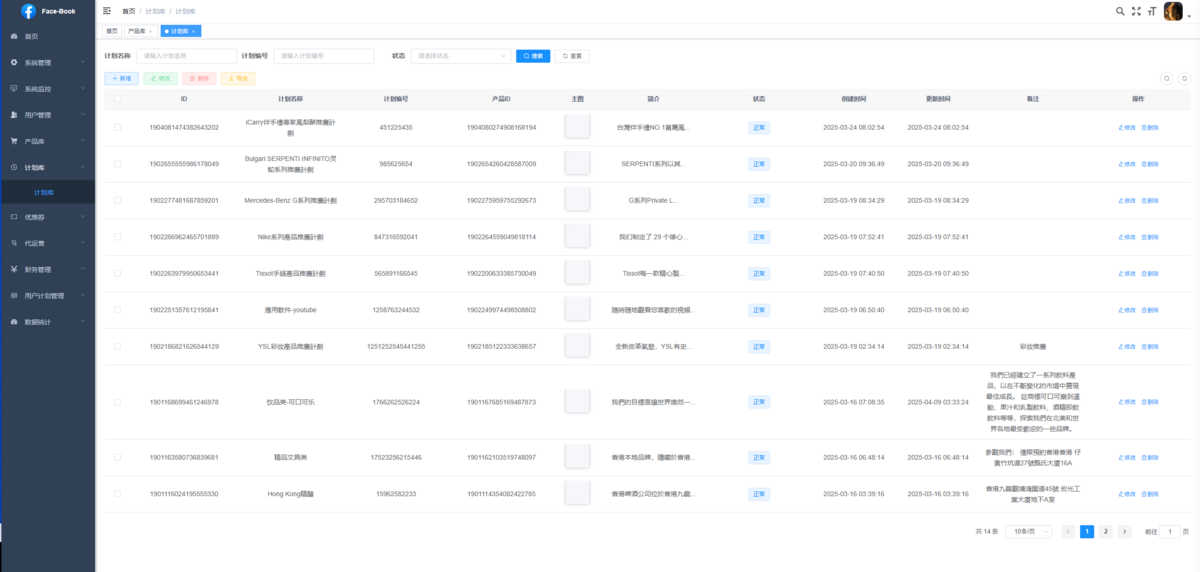Viewport: 1200px width, 572px height.
Task: Collapse the sidebar with the hamburger icon
Action: (x=107, y=11)
